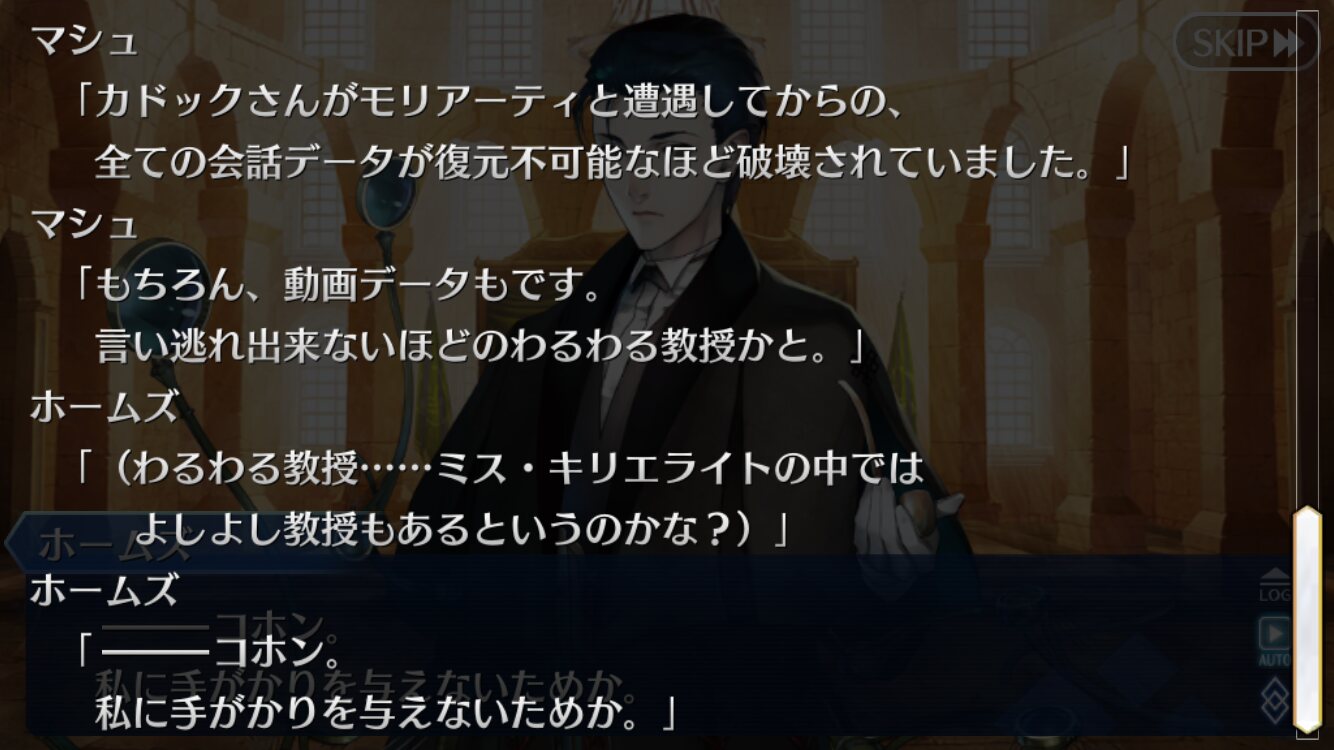Open the LOG icon above AUTO
The width and height of the screenshot is (1334, 750).
point(1275,586)
